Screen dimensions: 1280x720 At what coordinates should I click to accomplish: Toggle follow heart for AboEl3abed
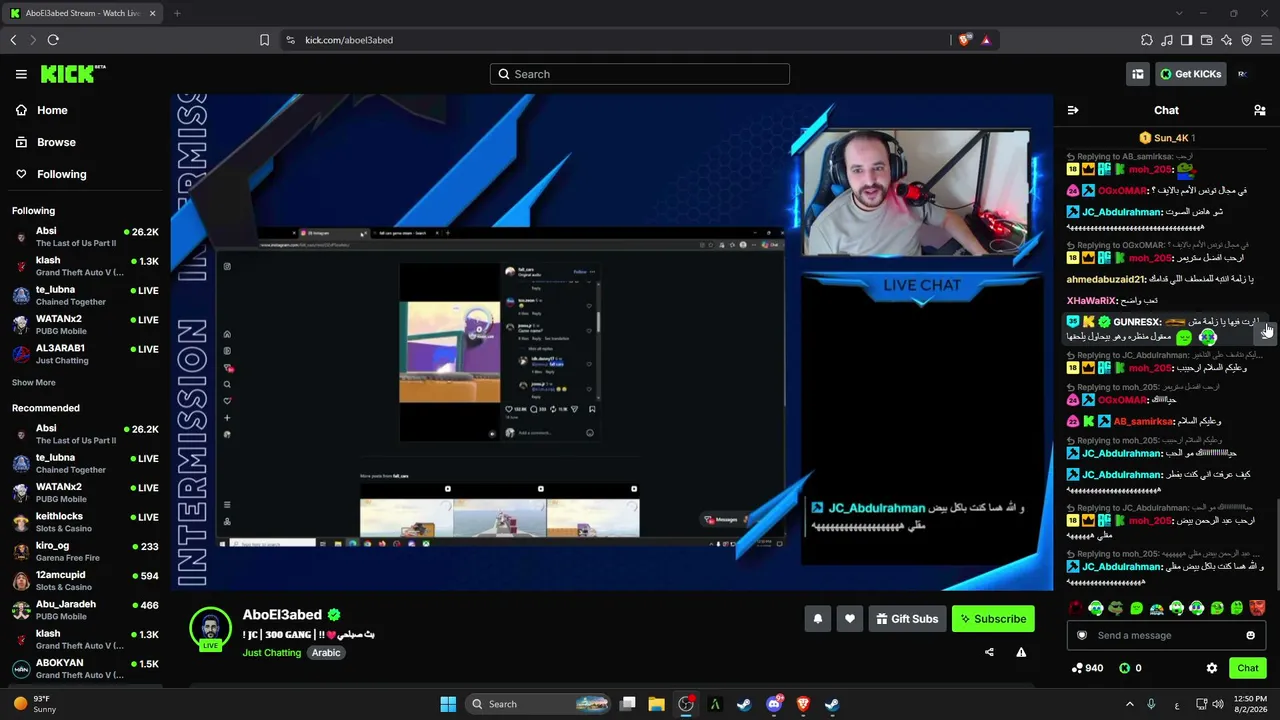point(850,619)
